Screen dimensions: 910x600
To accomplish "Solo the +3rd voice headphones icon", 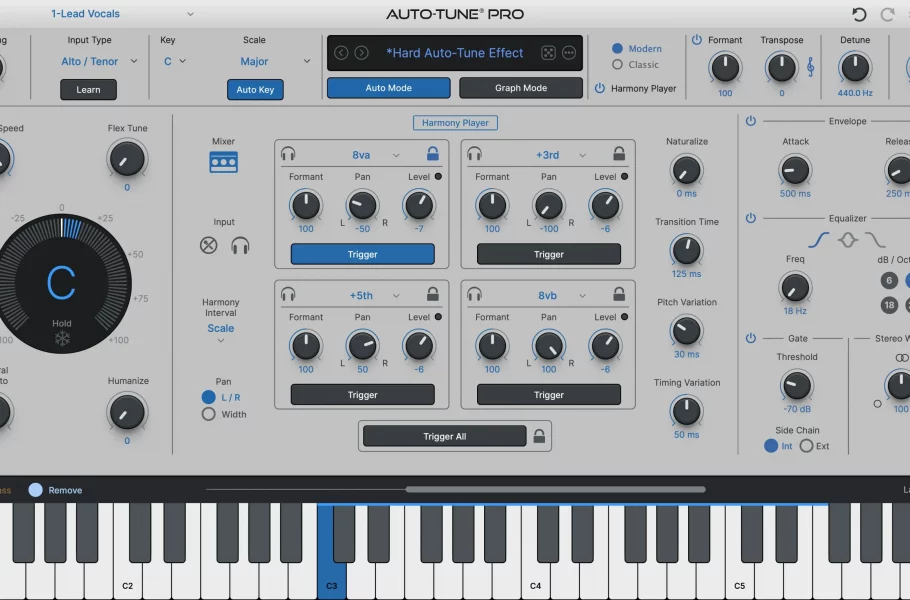I will [x=474, y=154].
